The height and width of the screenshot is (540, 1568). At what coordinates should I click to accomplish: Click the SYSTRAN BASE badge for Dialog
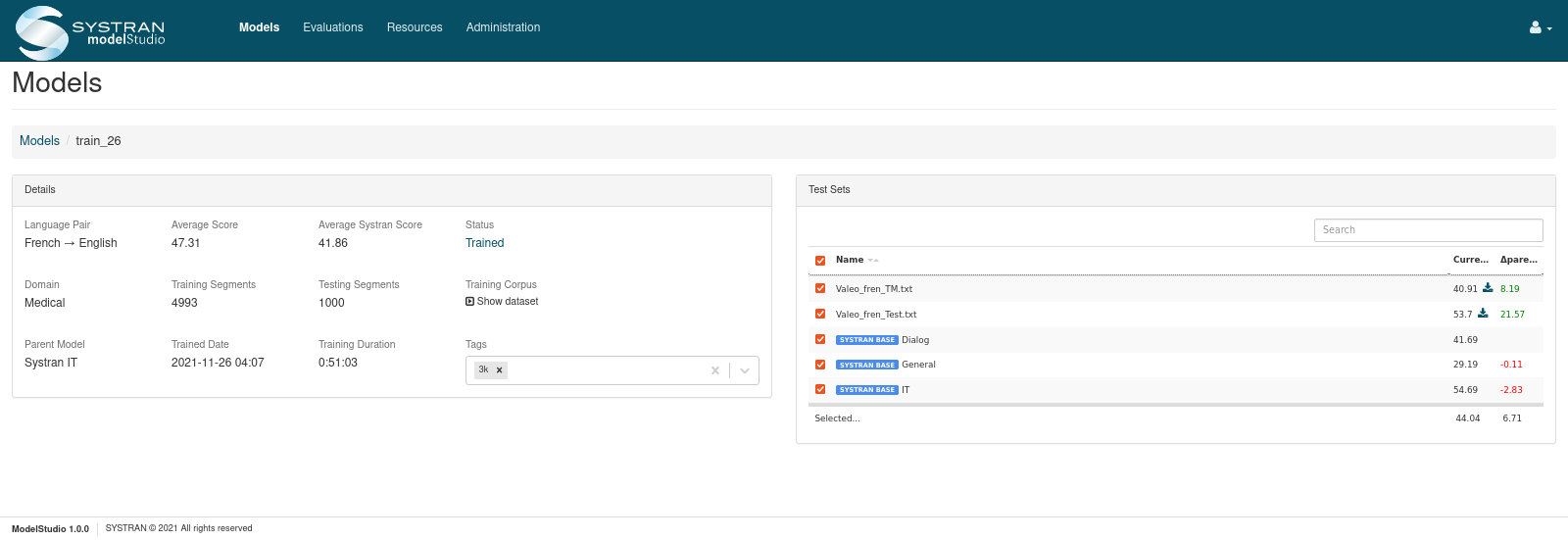click(x=867, y=340)
